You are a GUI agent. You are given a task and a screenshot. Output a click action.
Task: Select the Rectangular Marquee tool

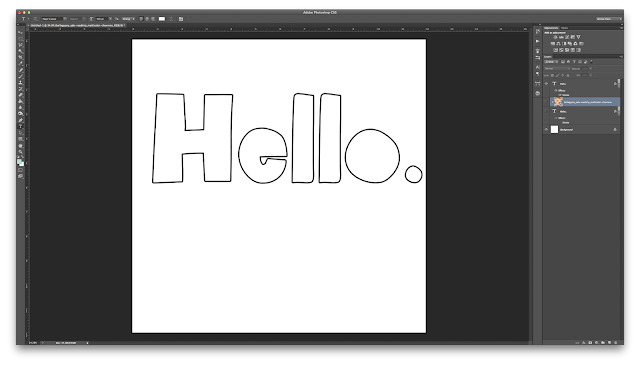click(21, 40)
